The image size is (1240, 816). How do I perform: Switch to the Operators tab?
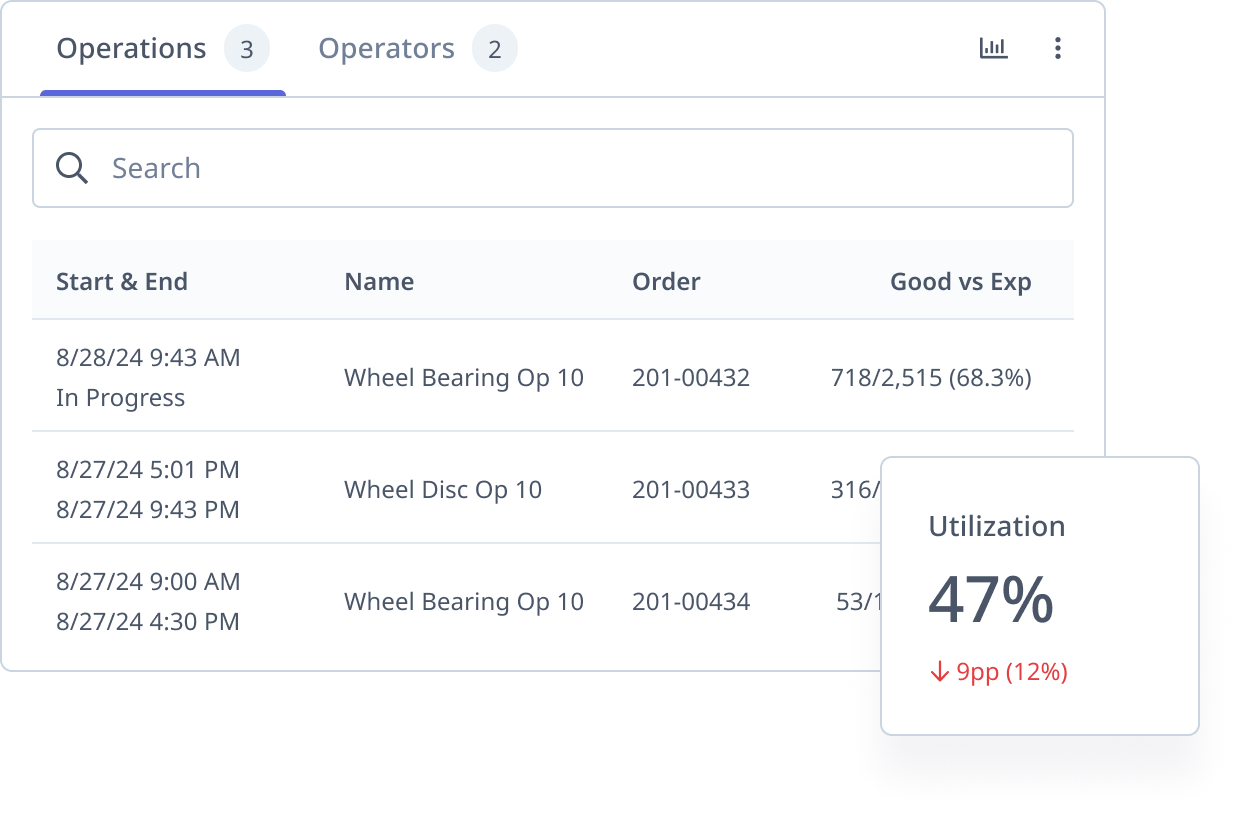(386, 47)
